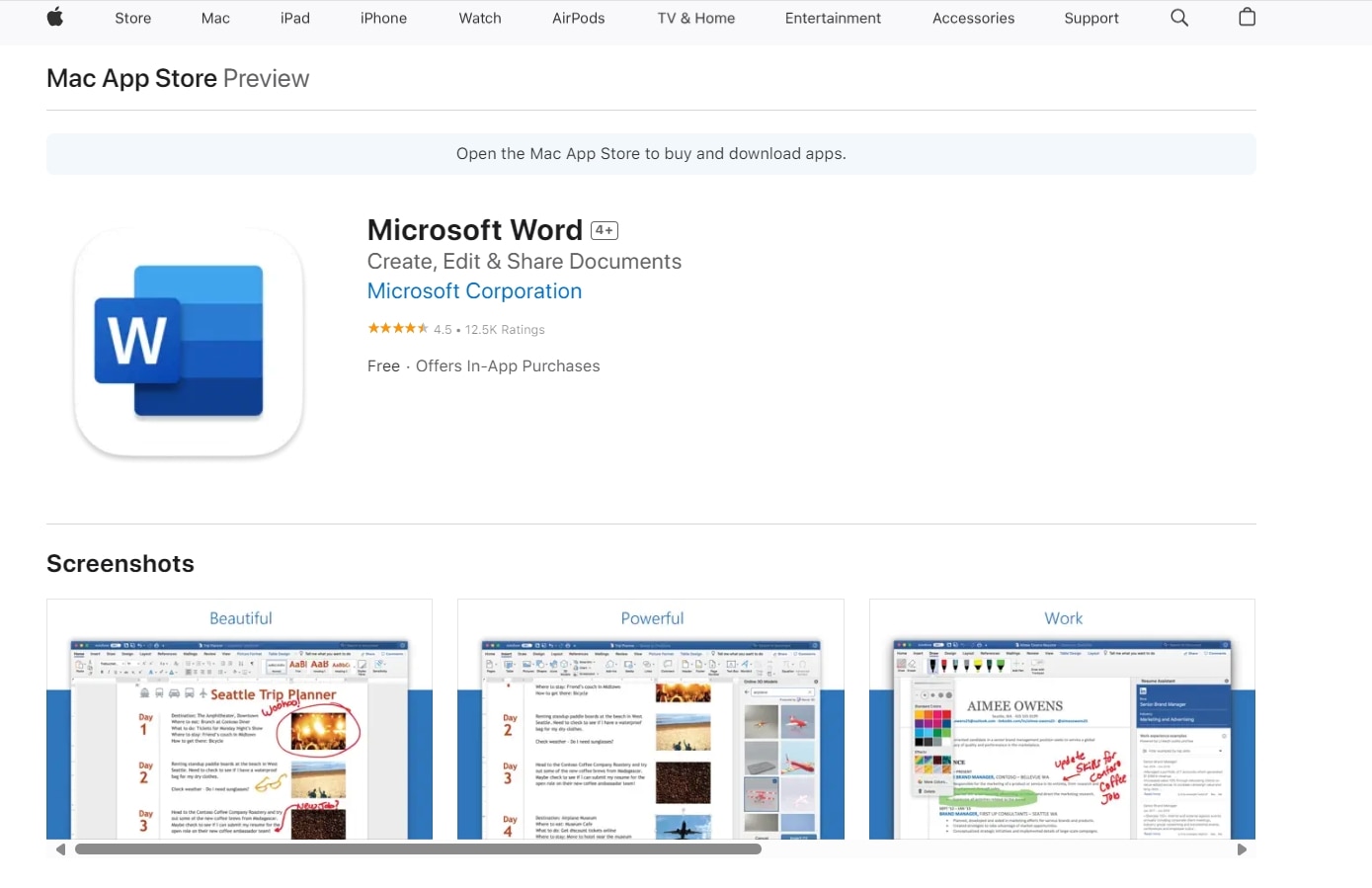Open the iPhone menu

[x=384, y=18]
